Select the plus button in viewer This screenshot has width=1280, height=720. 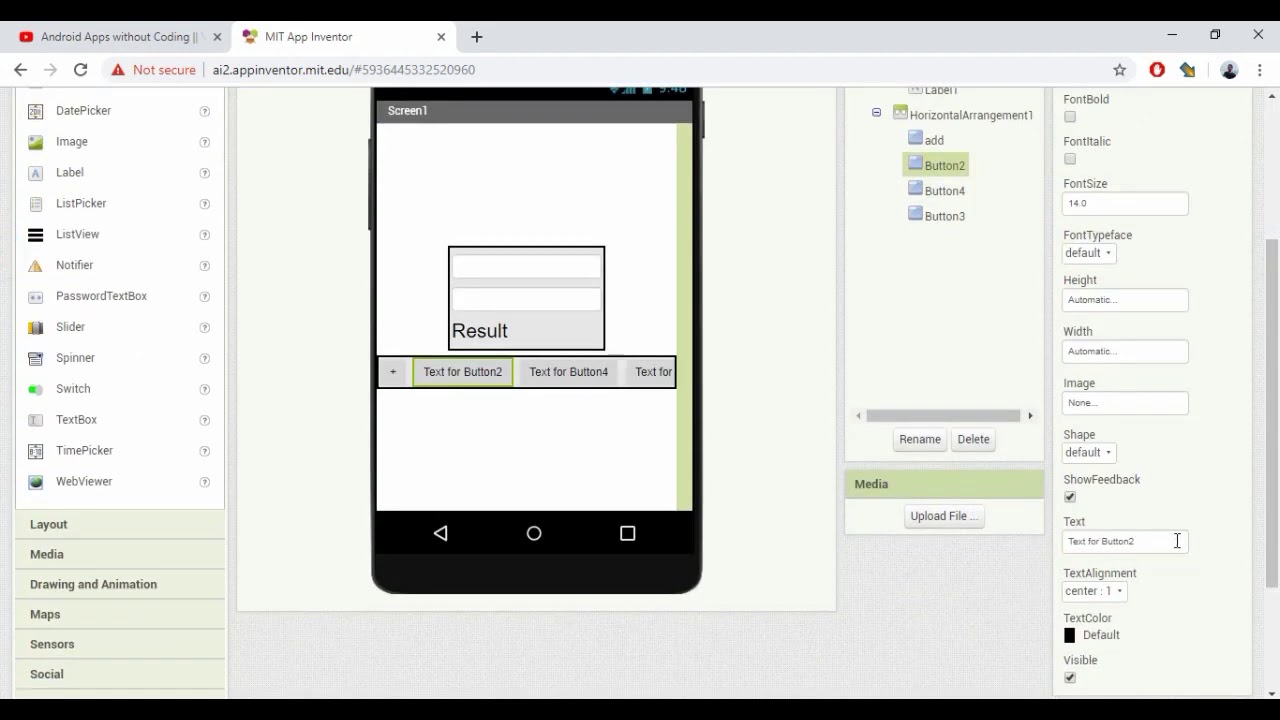coord(393,372)
